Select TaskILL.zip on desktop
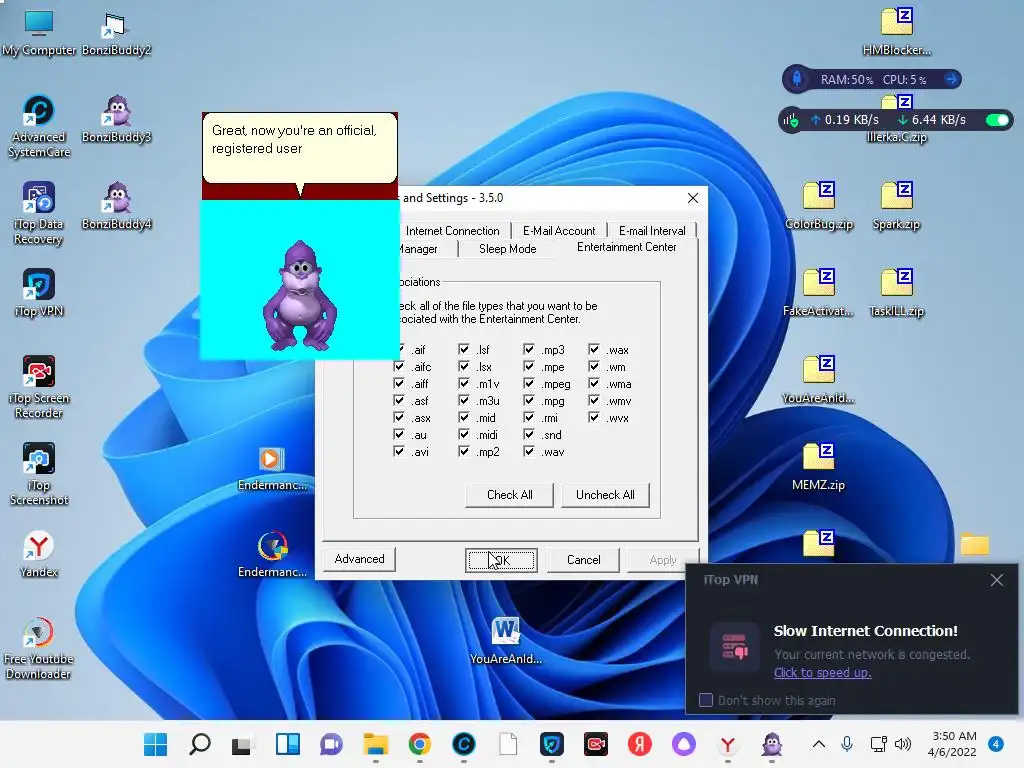Screen dimensions: 1024x768 click(x=897, y=293)
